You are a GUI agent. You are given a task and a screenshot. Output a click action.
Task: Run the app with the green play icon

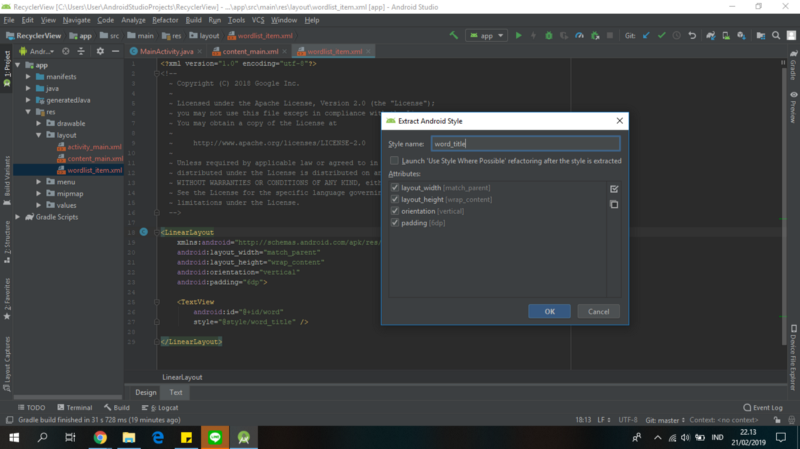point(518,36)
